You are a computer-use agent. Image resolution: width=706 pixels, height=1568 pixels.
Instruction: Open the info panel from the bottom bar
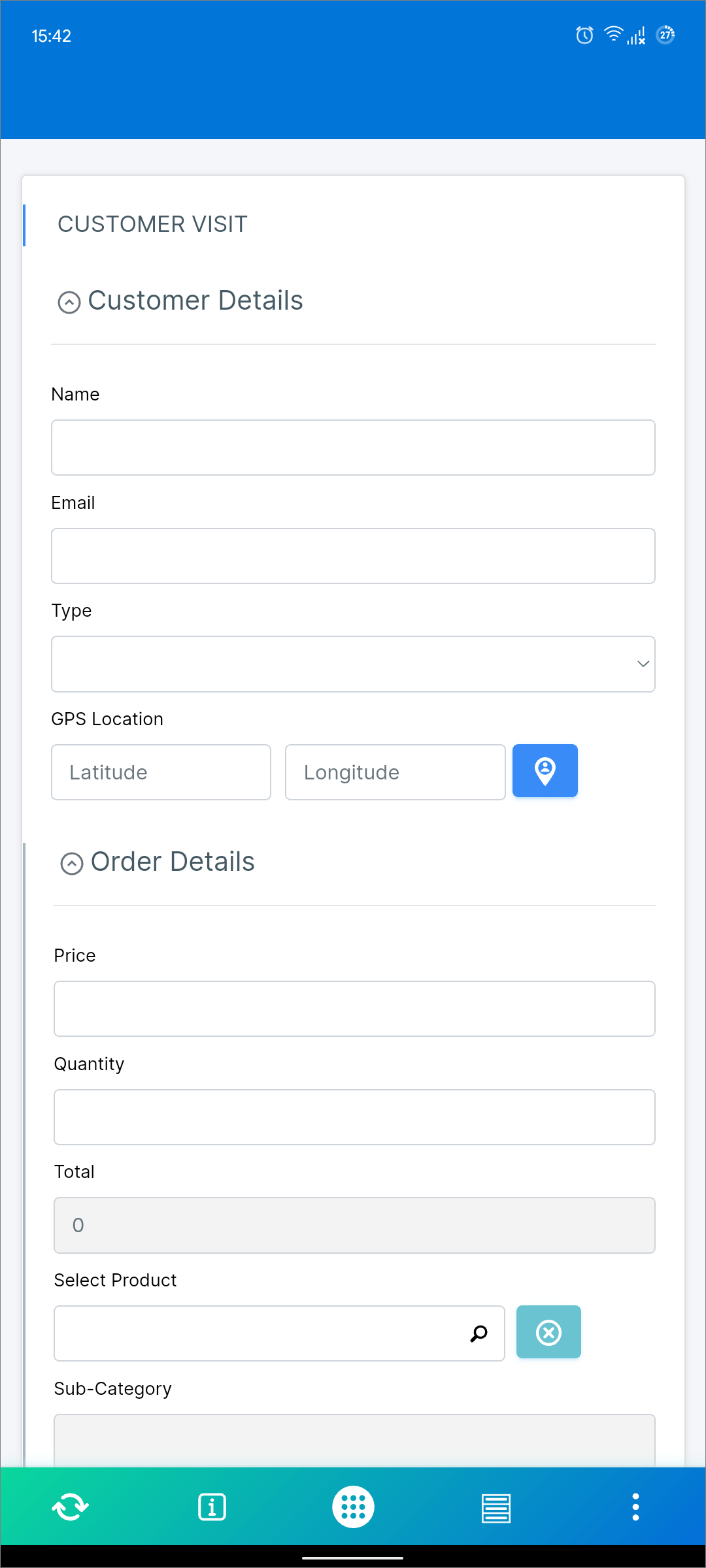(x=212, y=1506)
